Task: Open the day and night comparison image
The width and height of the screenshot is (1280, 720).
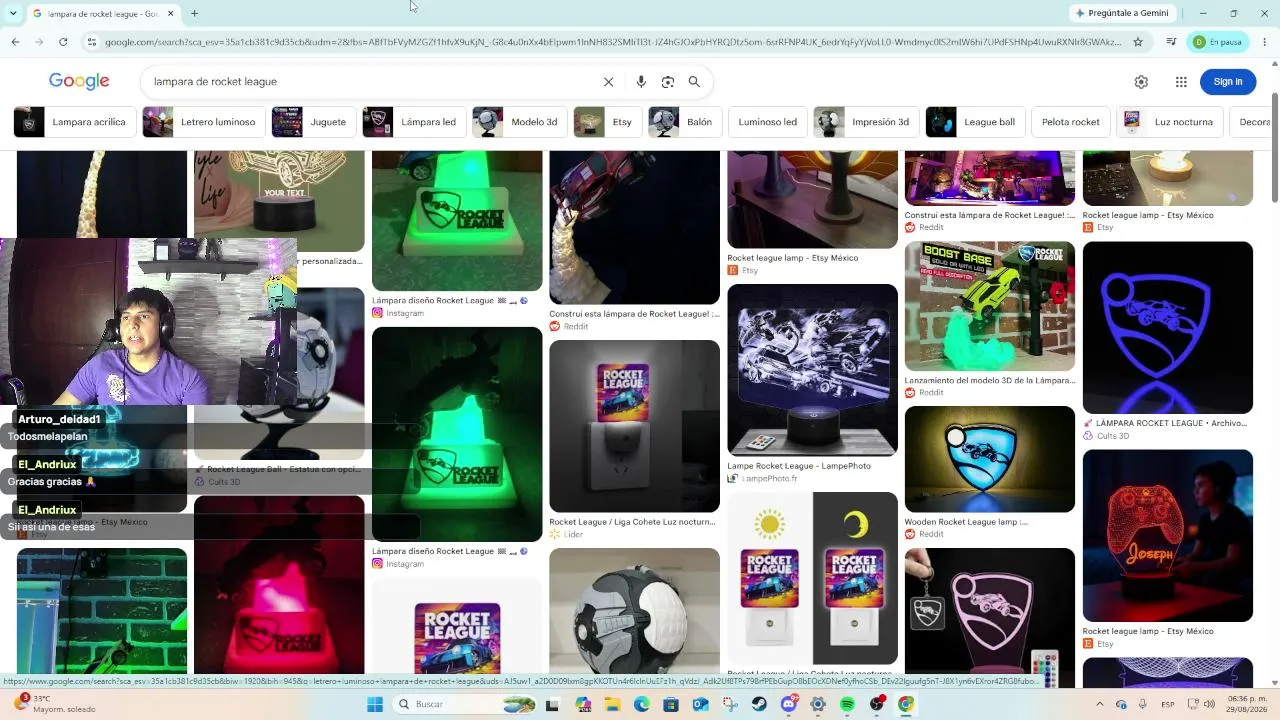Action: click(812, 578)
